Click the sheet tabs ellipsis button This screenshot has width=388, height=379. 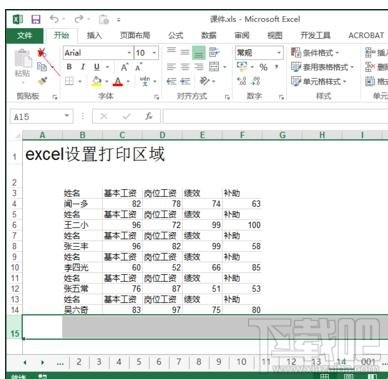coord(60,363)
